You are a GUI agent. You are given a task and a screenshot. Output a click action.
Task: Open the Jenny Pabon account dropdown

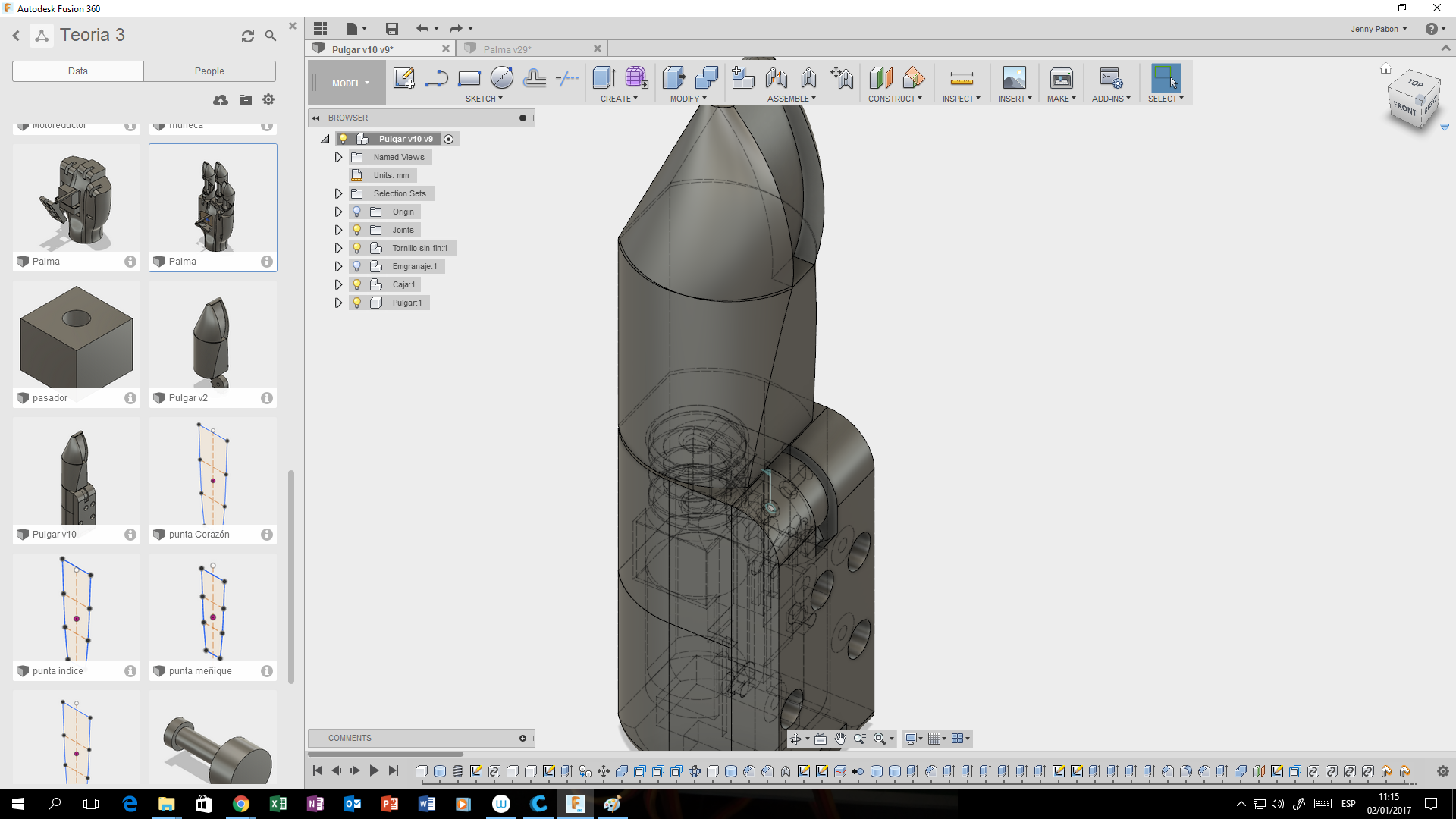pyautogui.click(x=1379, y=29)
